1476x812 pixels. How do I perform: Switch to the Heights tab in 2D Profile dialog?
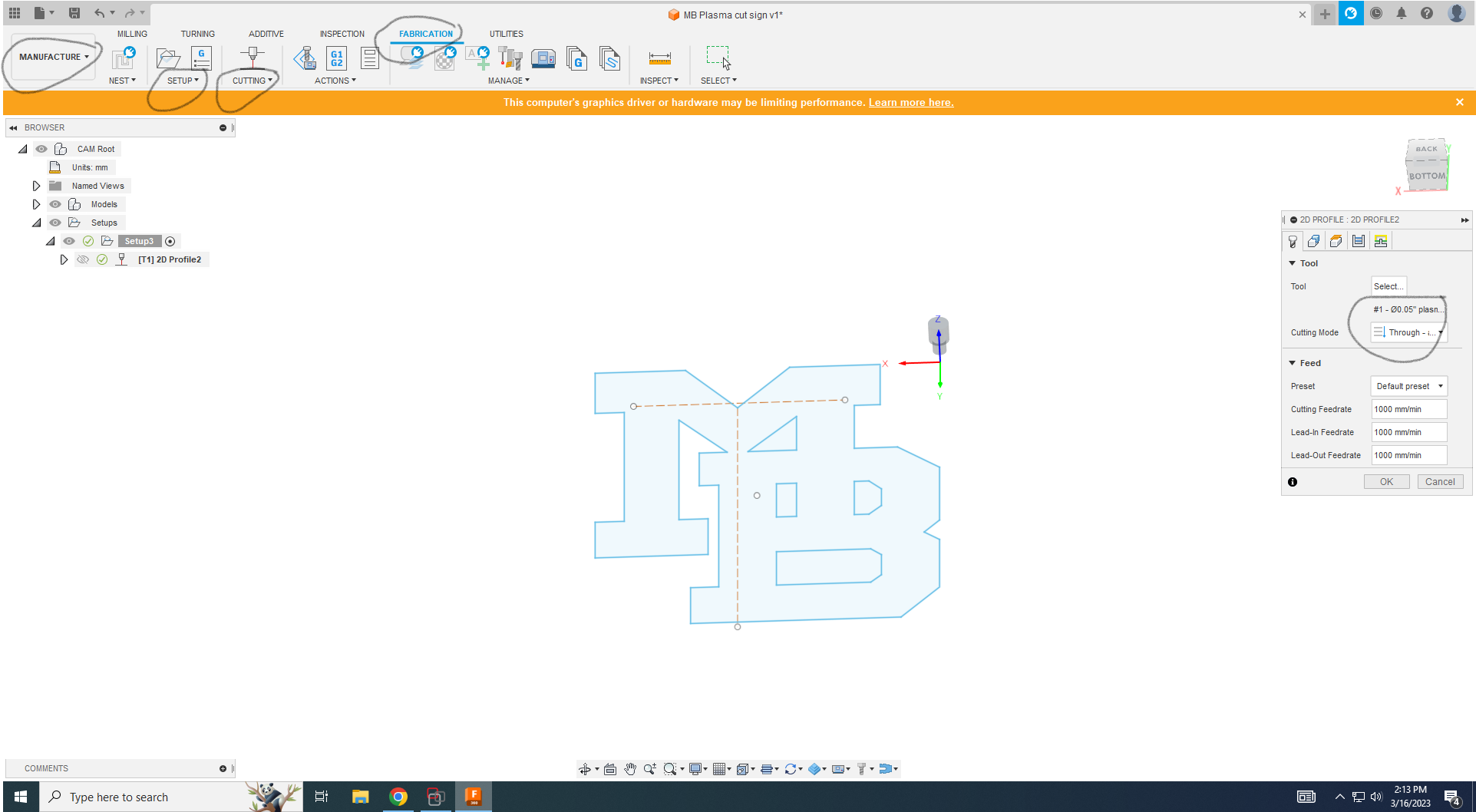1336,240
